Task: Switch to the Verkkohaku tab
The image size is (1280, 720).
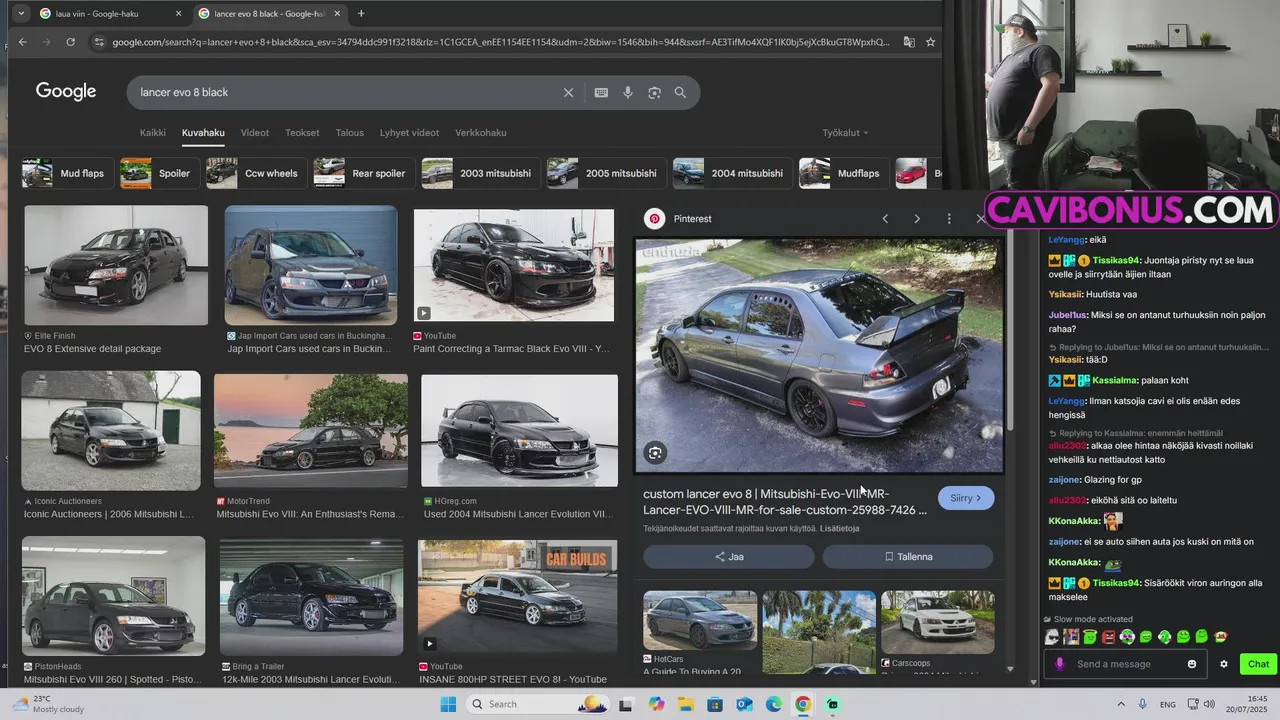Action: [x=481, y=132]
